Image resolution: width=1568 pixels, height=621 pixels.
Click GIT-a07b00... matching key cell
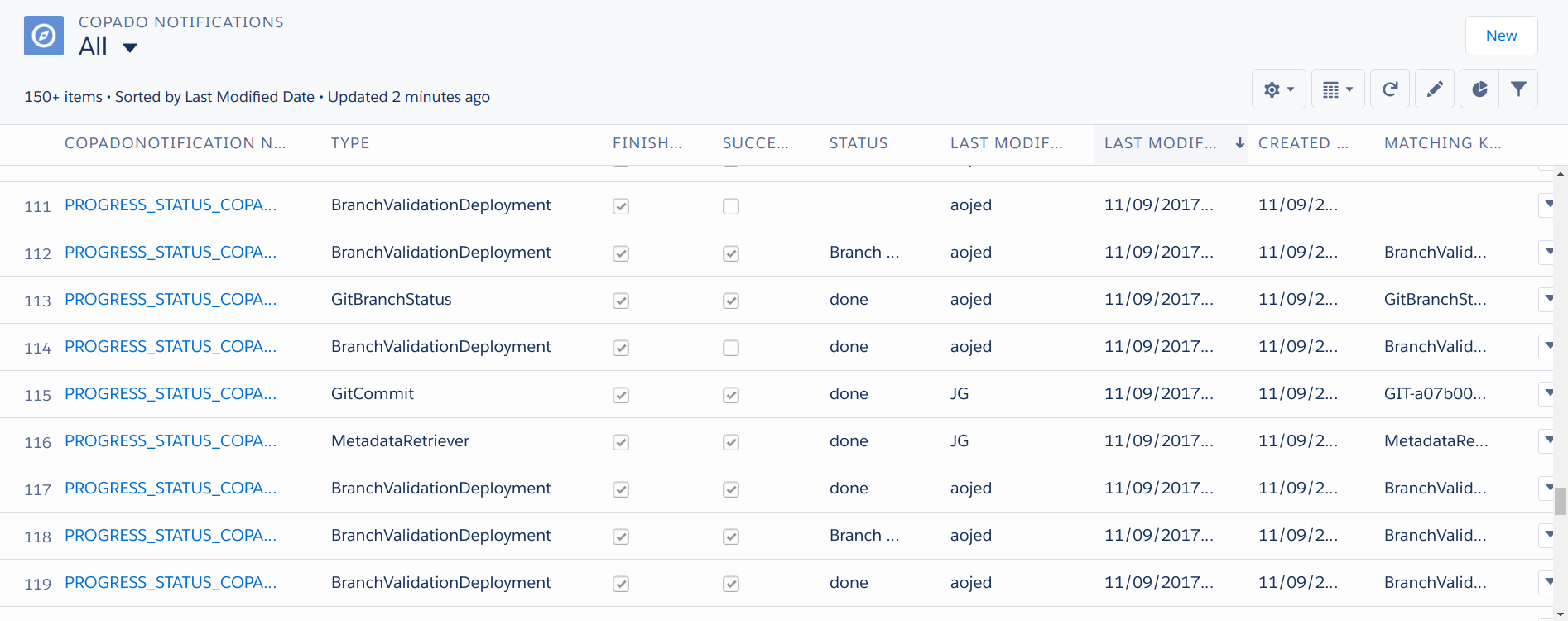1435,393
